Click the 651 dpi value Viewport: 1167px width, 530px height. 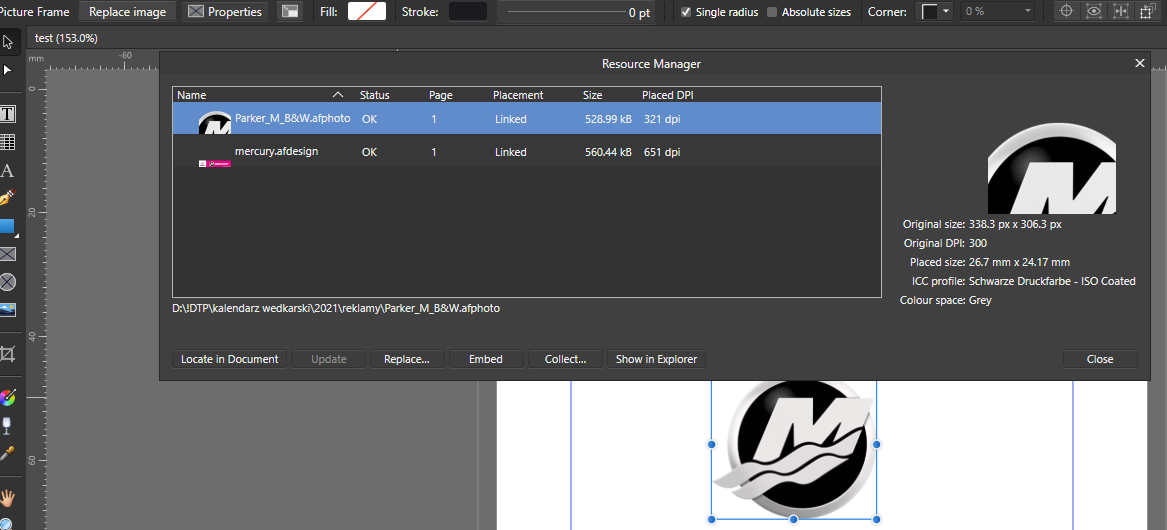point(662,152)
